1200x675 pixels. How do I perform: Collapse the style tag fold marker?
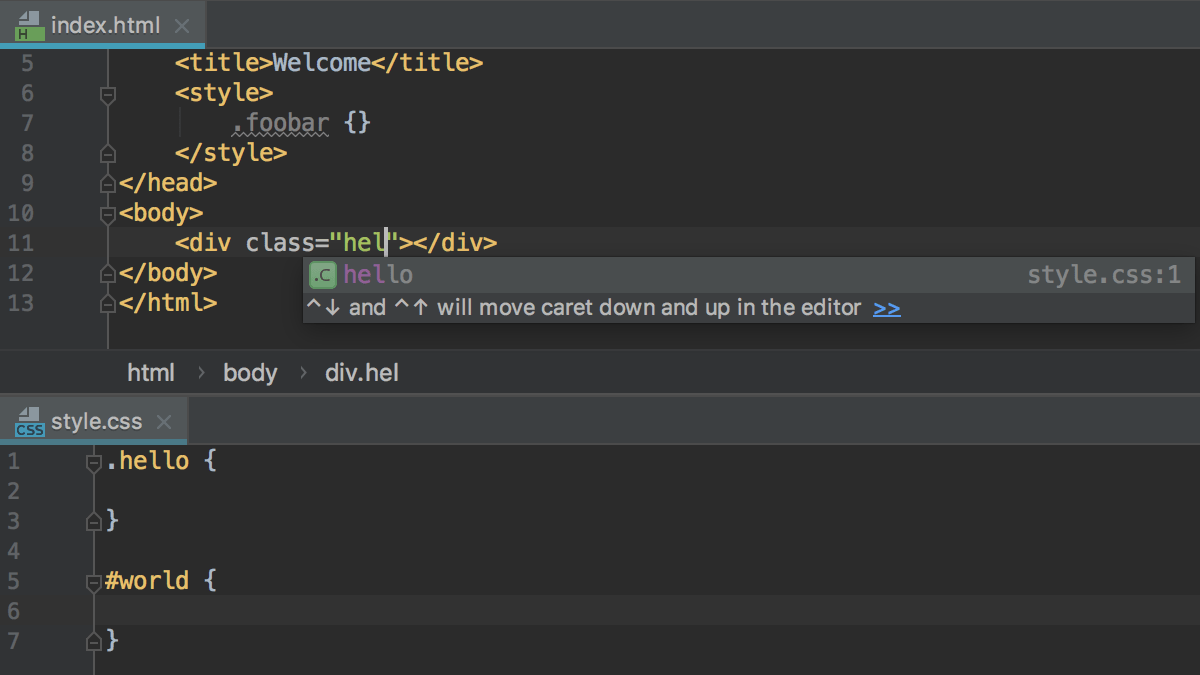tap(108, 94)
